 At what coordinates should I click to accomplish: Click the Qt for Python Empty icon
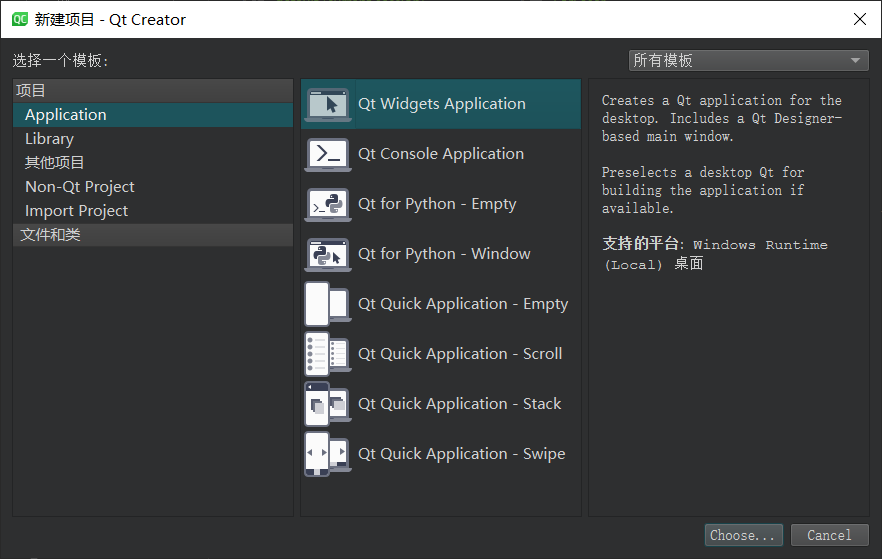point(328,205)
